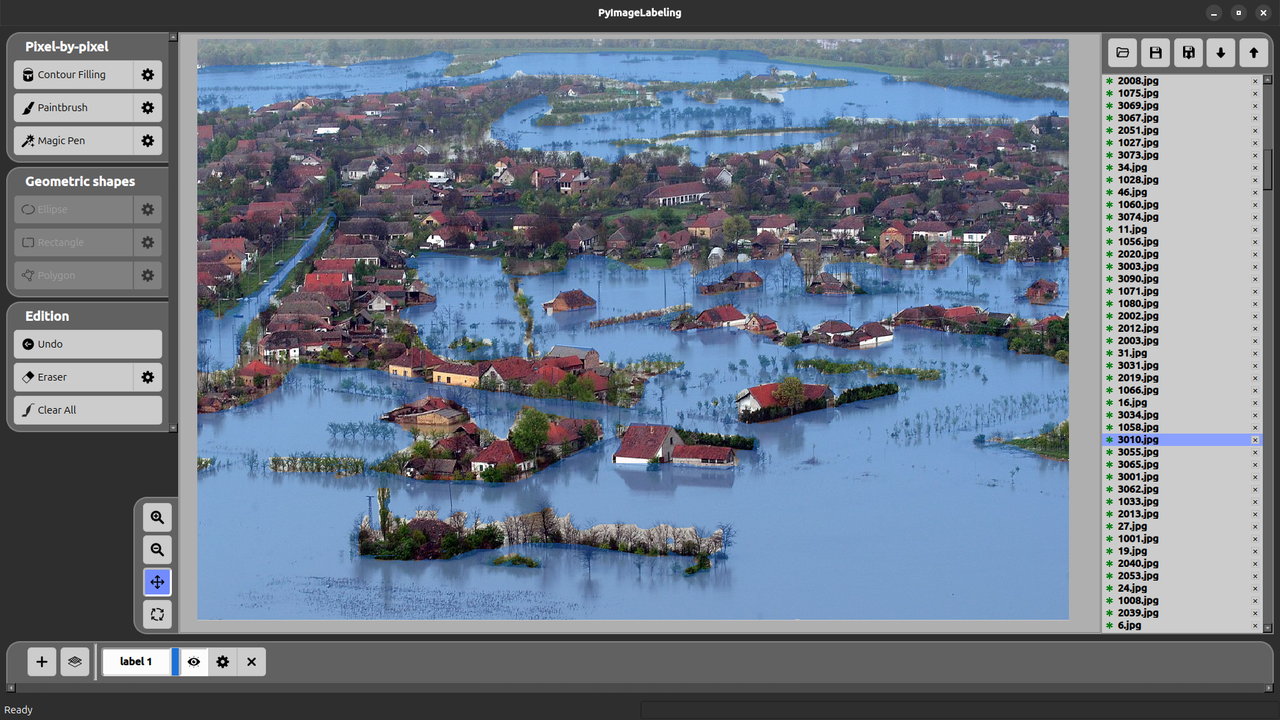Toggle all labels with the layers icon

(75, 662)
